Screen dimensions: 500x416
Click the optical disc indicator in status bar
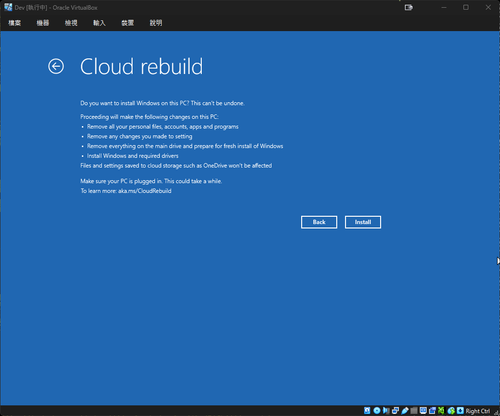(377, 411)
